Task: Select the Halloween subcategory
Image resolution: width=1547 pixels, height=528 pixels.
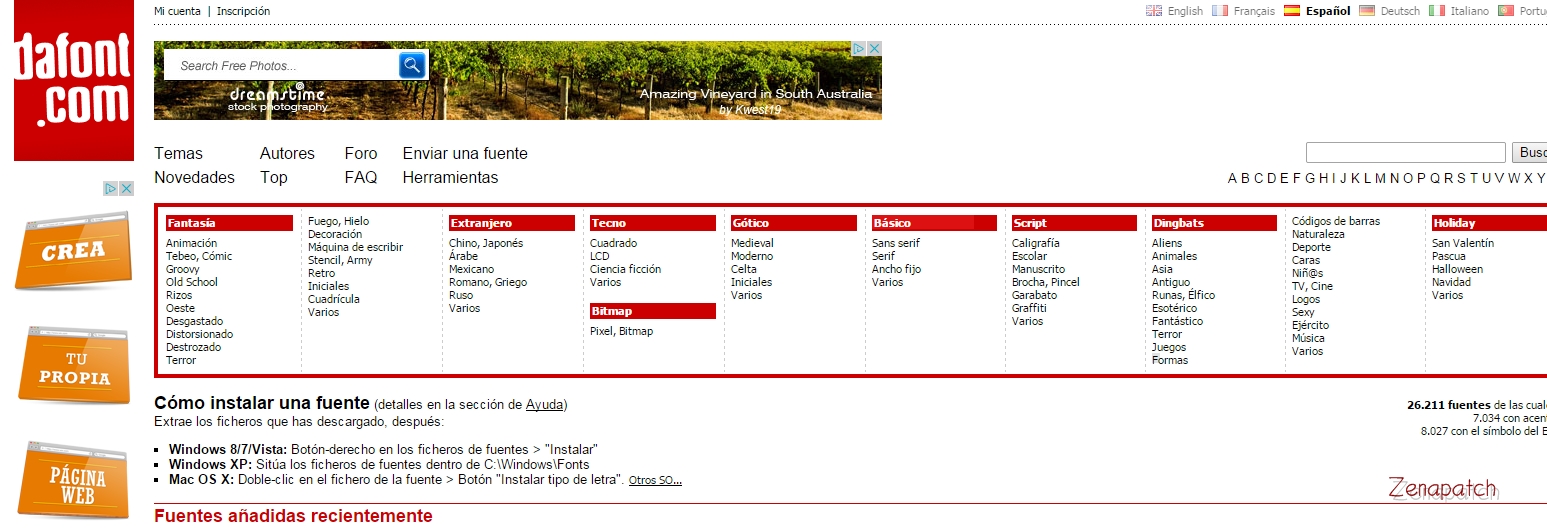Action: pos(1457,269)
